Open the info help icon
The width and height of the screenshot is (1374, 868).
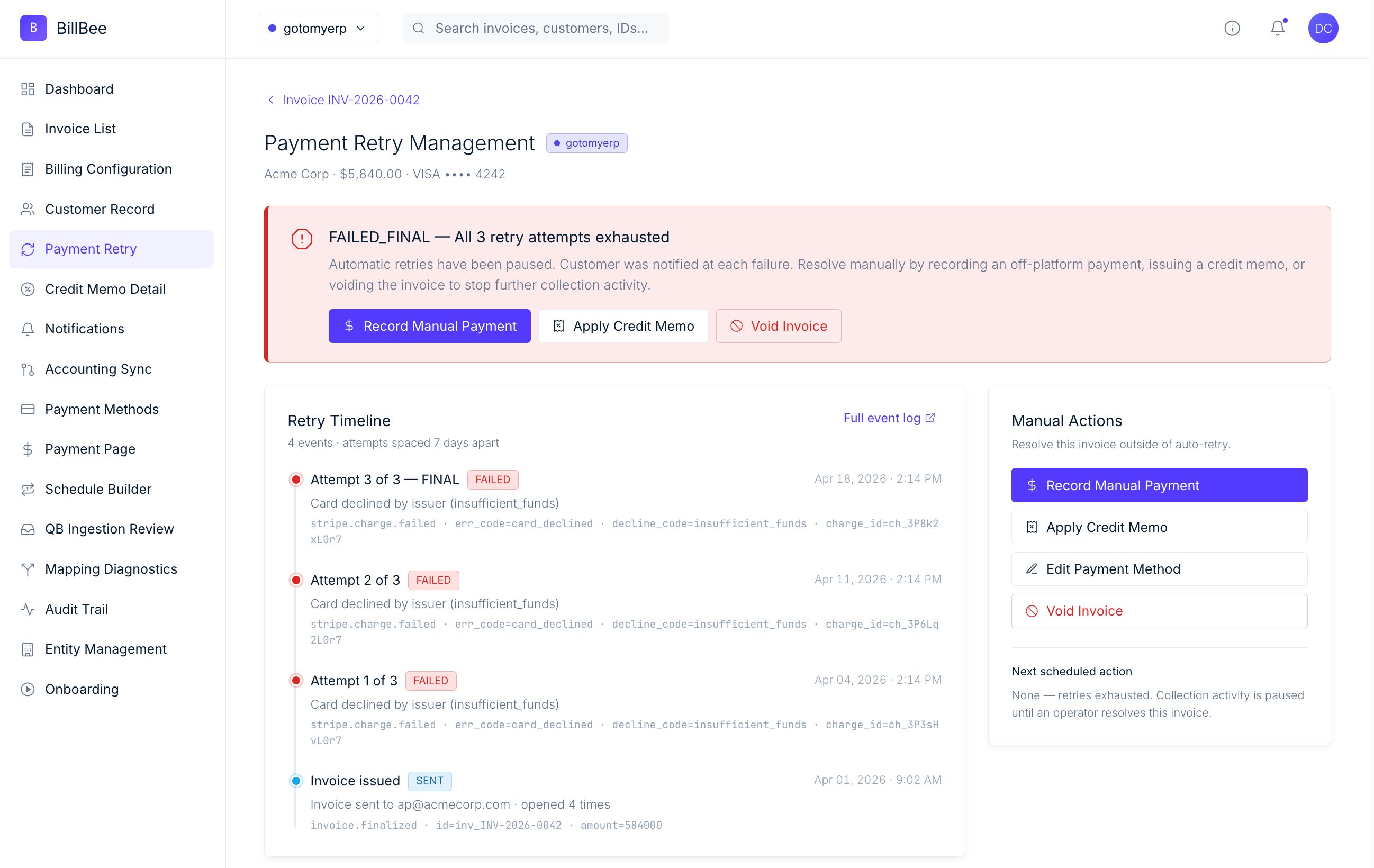1232,28
